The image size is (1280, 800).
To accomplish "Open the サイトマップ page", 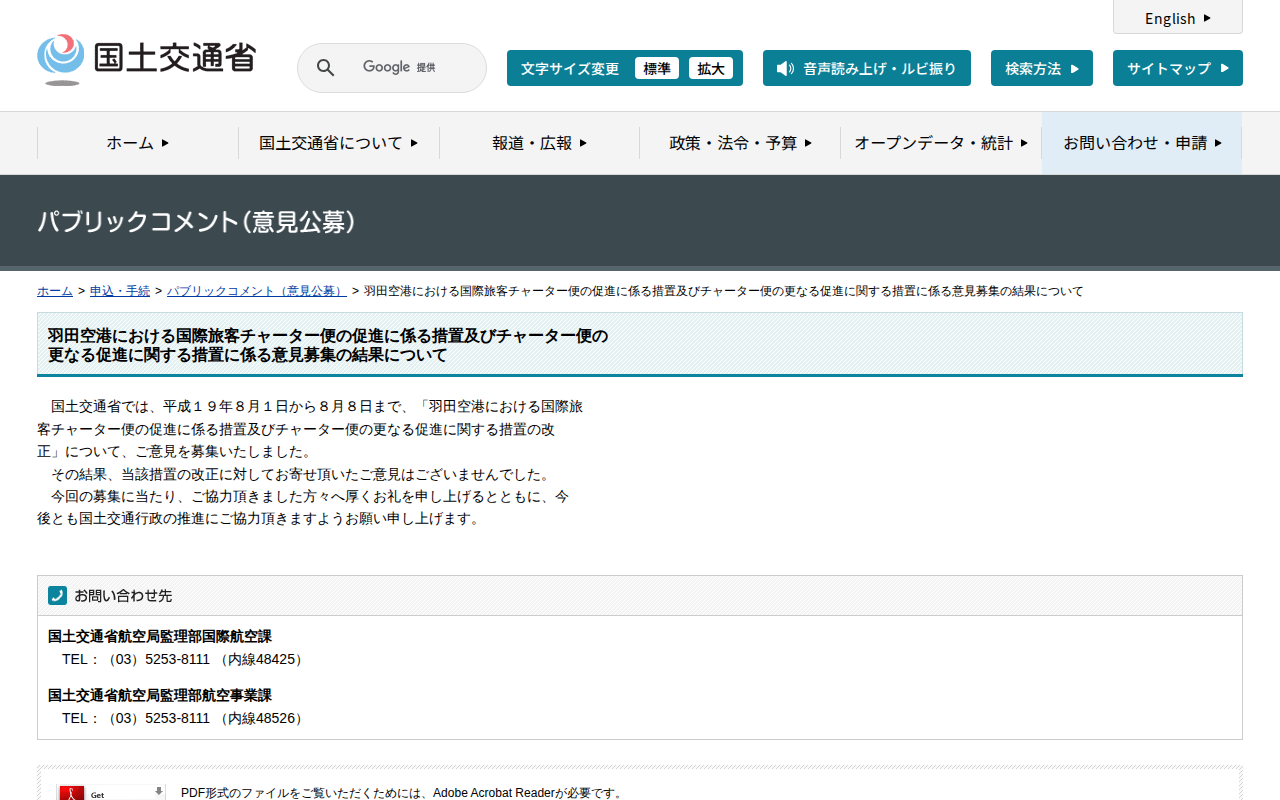I will (1178, 68).
